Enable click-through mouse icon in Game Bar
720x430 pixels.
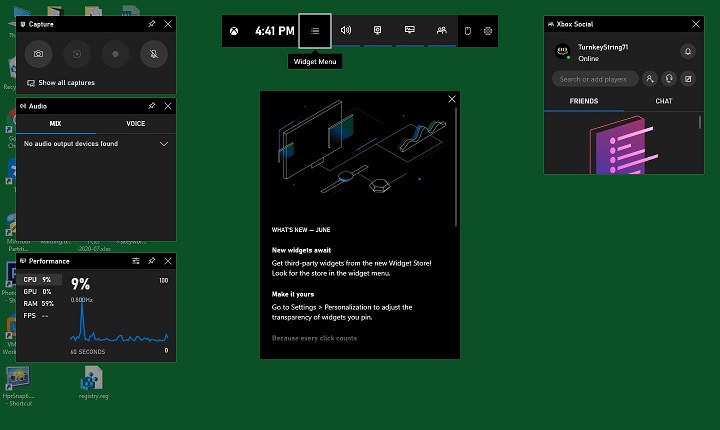click(x=468, y=31)
